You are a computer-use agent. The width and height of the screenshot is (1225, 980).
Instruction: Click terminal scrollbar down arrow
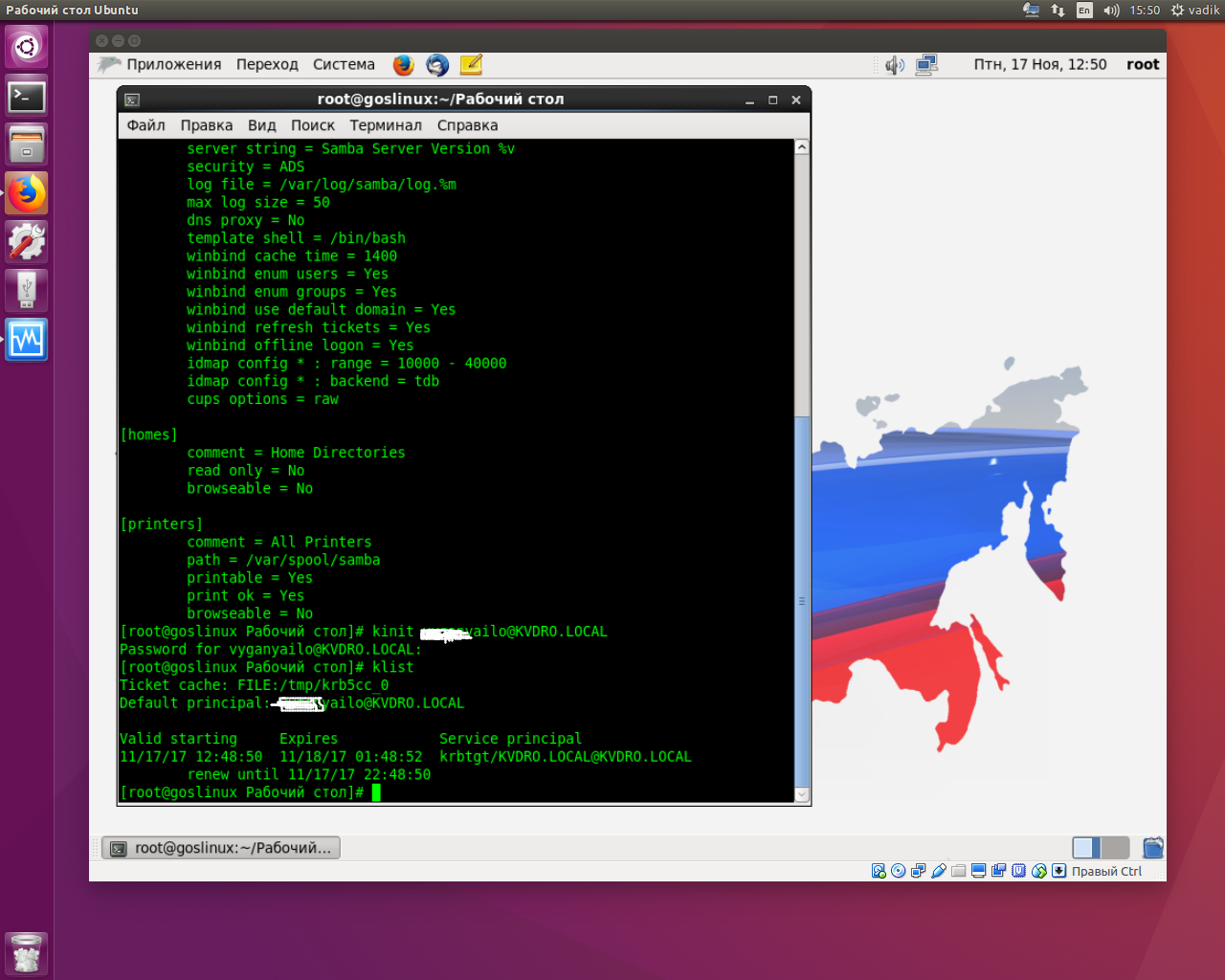(x=802, y=794)
